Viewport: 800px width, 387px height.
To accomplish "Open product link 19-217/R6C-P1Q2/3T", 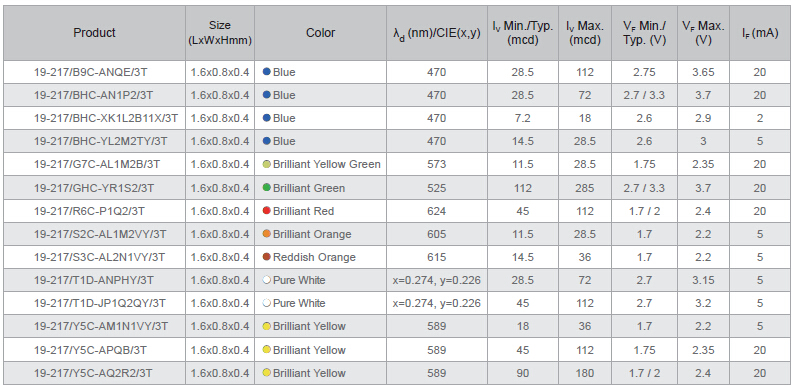I will pyautogui.click(x=89, y=211).
